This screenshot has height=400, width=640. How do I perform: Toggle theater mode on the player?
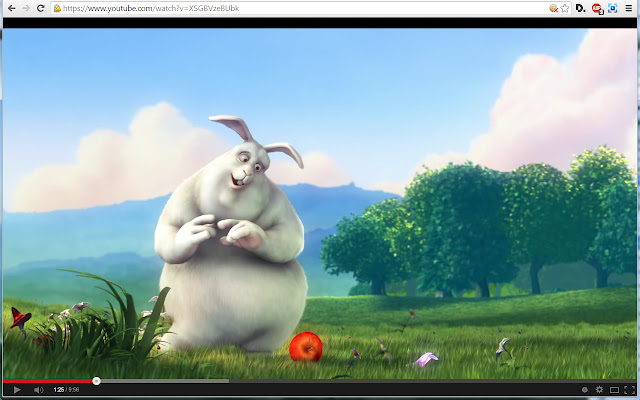[614, 390]
